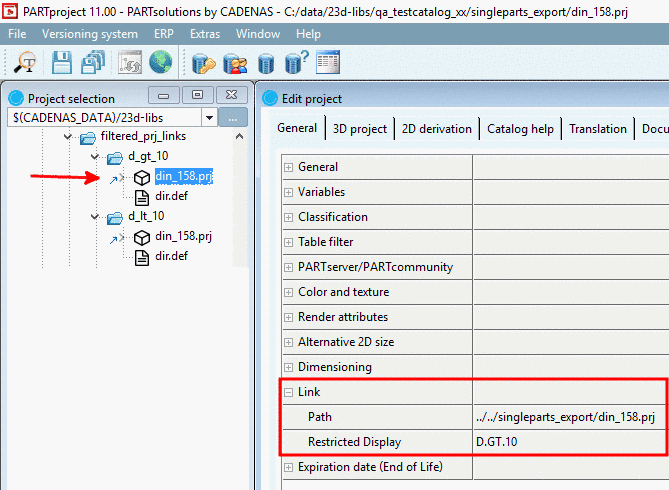Click the text search magnifier toolbar icon
The width and height of the screenshot is (669, 490).
tap(26, 62)
